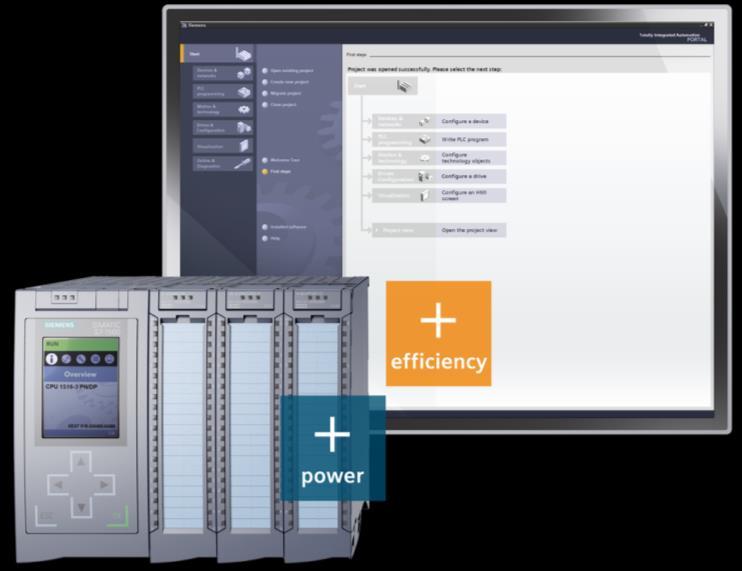The image size is (742, 571).
Task: Click the right arrow key on the CPU panel
Action: (104, 485)
